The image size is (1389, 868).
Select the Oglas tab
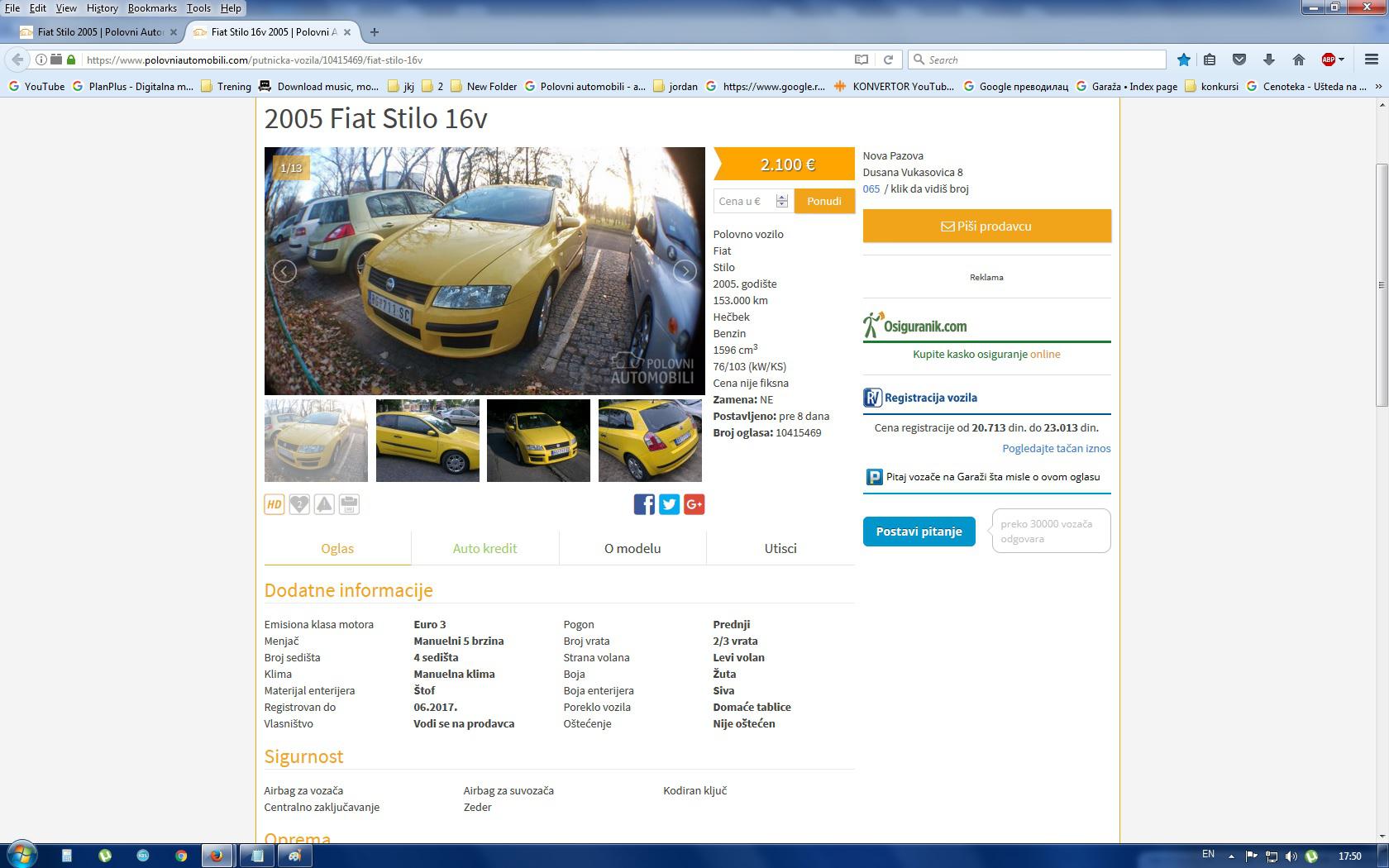pyautogui.click(x=337, y=548)
